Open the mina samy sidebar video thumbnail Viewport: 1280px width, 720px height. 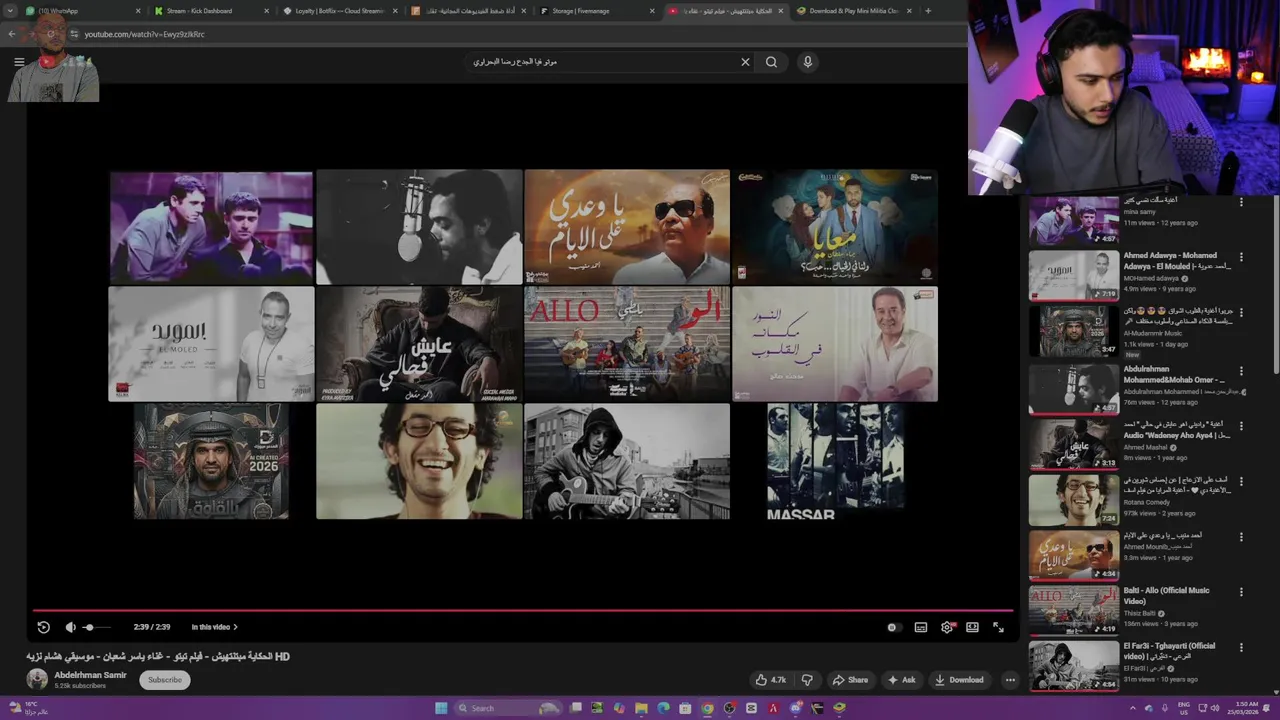pyautogui.click(x=1074, y=220)
